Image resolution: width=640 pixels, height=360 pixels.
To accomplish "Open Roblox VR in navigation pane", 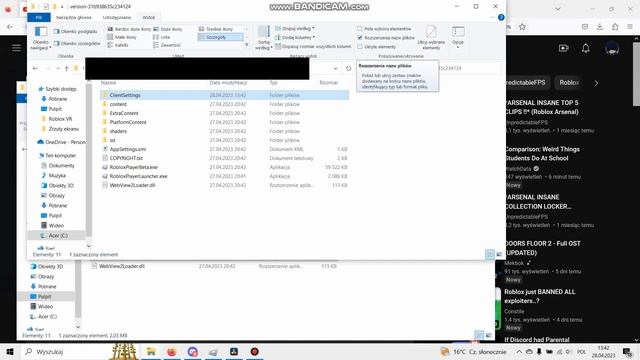I will point(60,119).
